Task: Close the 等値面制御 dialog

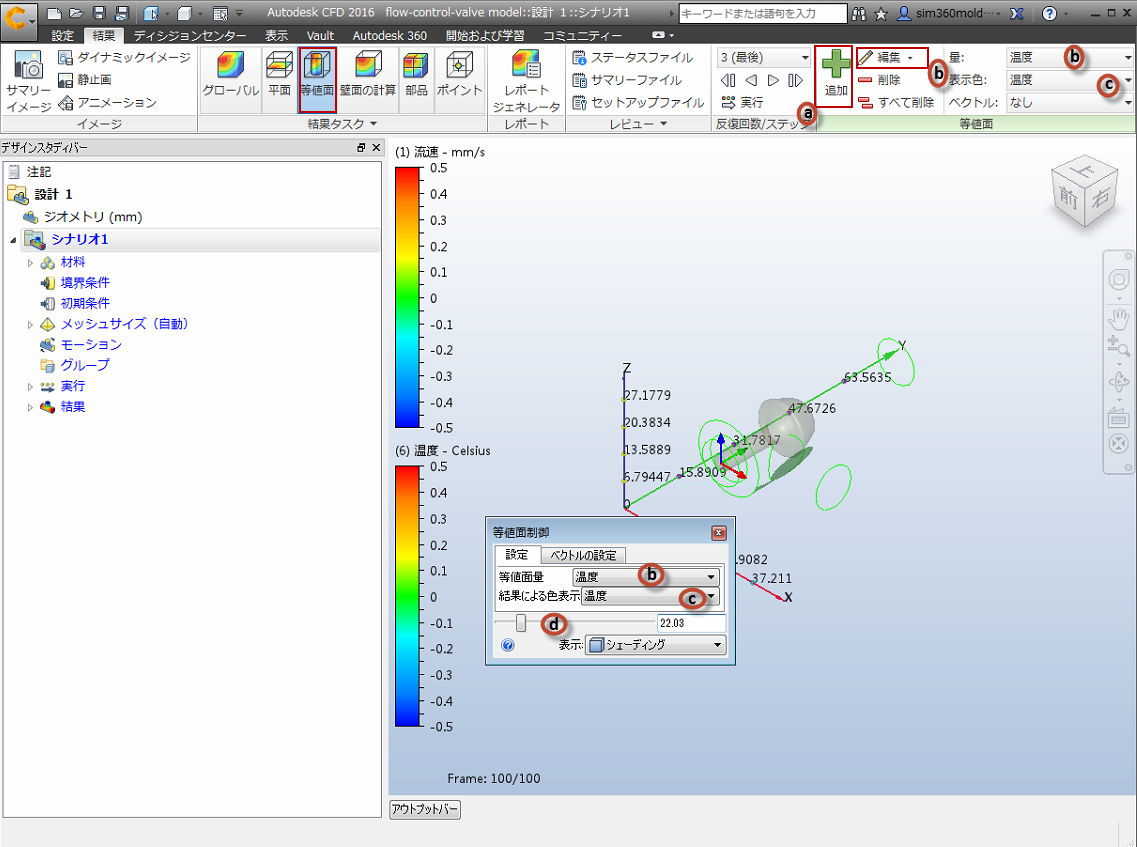Action: coord(719,533)
